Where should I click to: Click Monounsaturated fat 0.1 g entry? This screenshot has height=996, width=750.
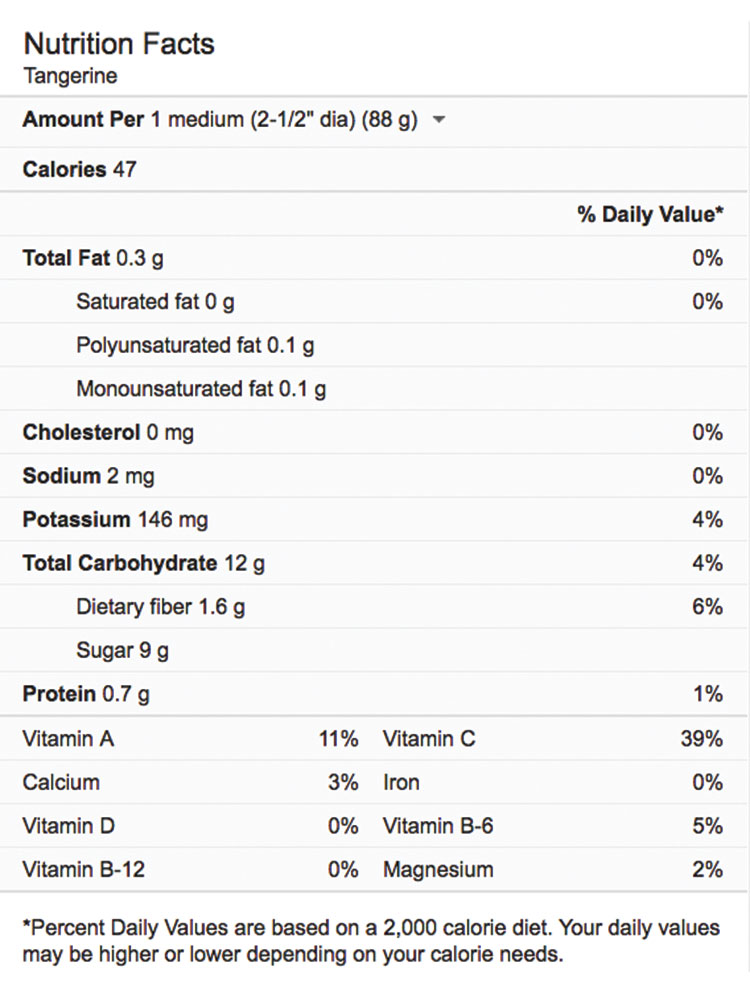[x=201, y=389]
